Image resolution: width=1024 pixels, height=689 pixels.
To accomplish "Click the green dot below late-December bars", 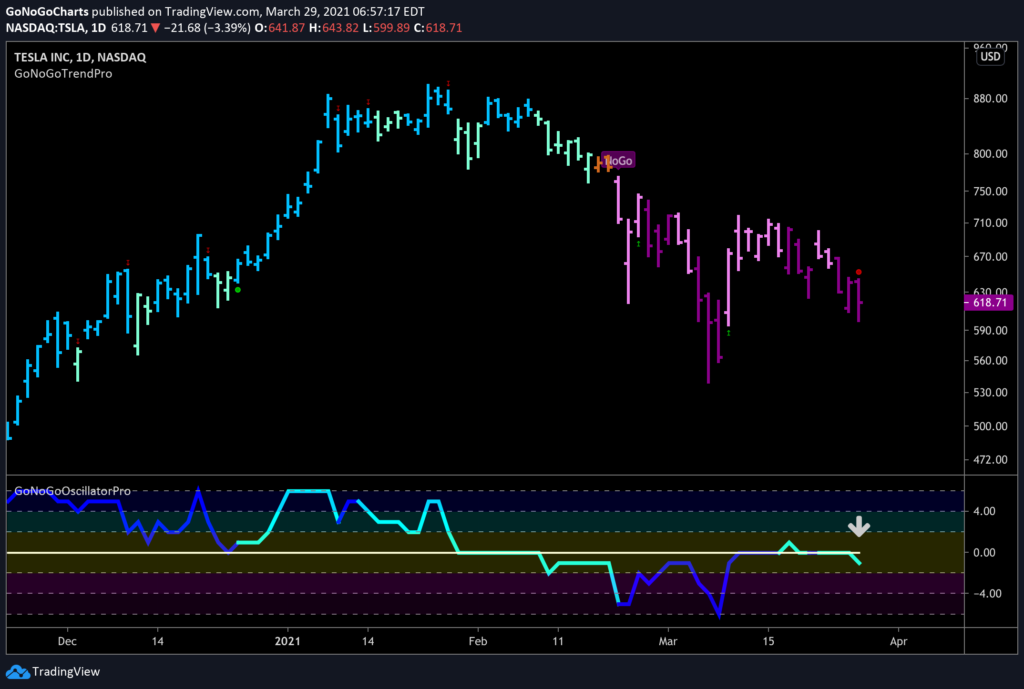I will [x=238, y=289].
